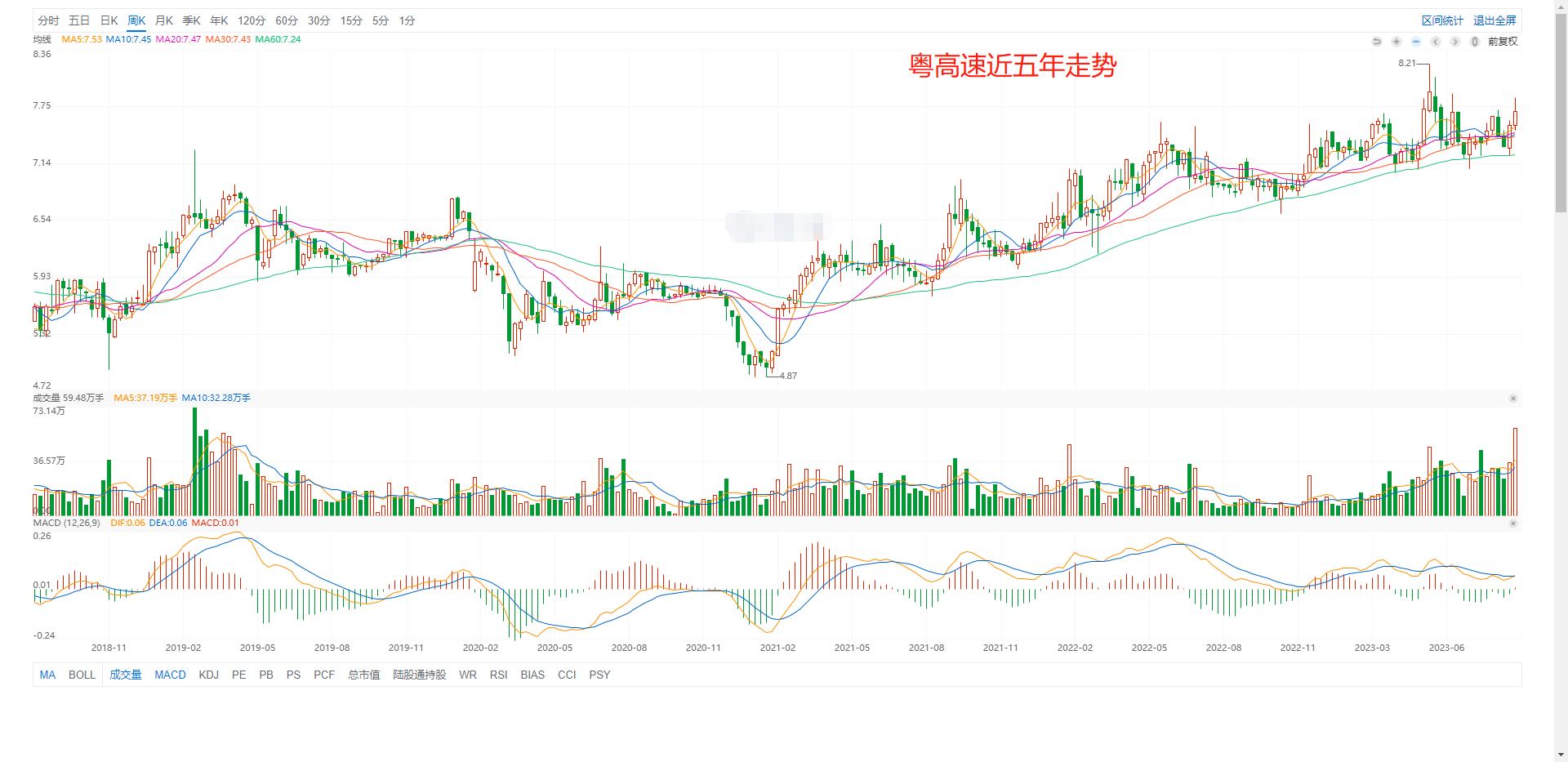1568x762 pixels.
Task: Select the 陆股通持股 indicator option
Action: [419, 675]
